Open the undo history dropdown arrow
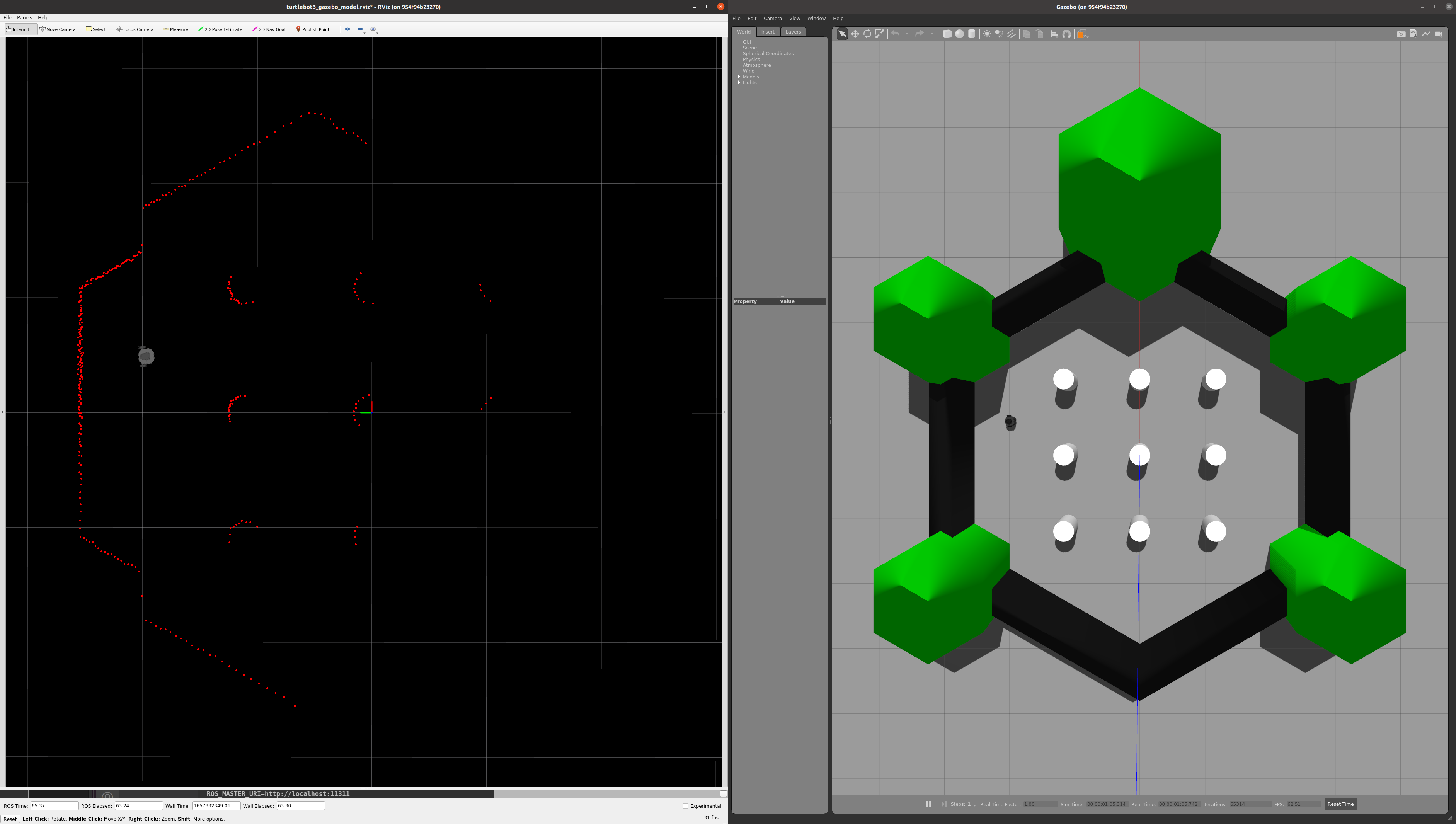 (907, 34)
